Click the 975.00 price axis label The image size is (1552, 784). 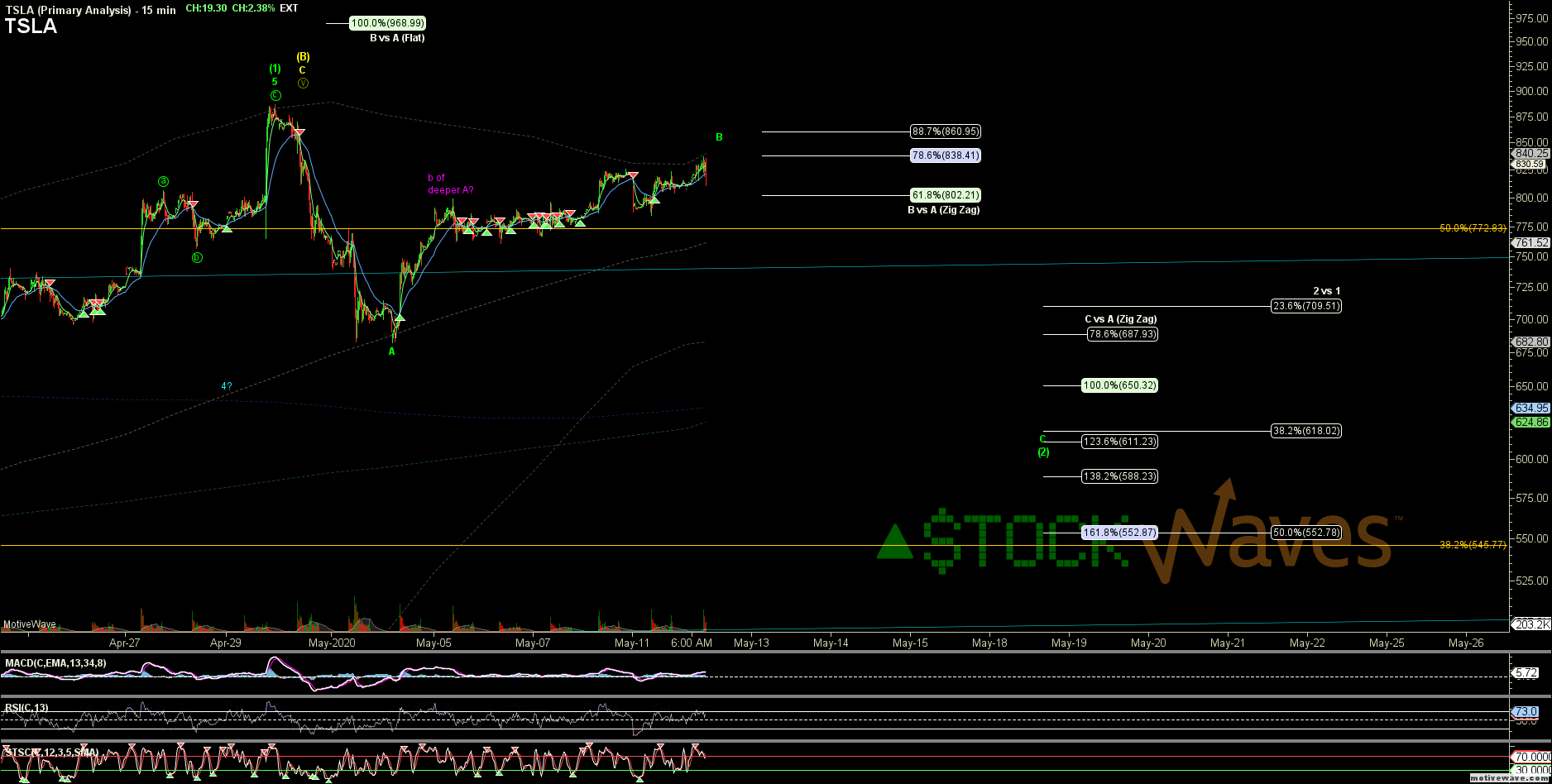tap(1532, 17)
